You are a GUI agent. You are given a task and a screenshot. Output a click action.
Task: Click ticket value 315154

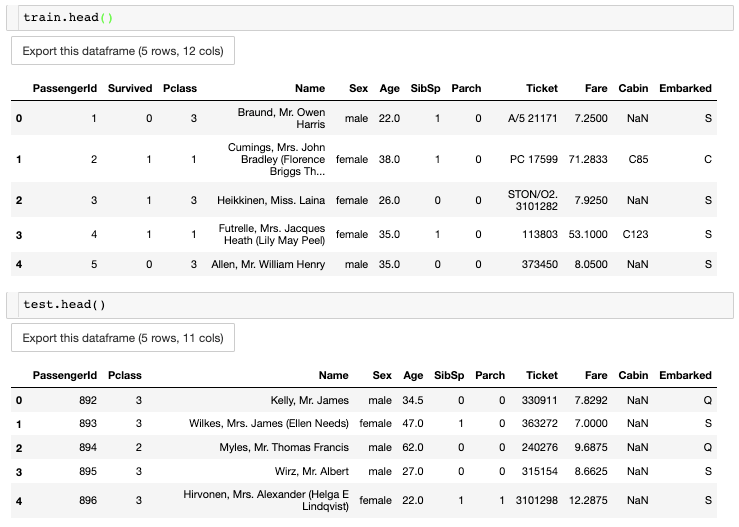coord(540,471)
